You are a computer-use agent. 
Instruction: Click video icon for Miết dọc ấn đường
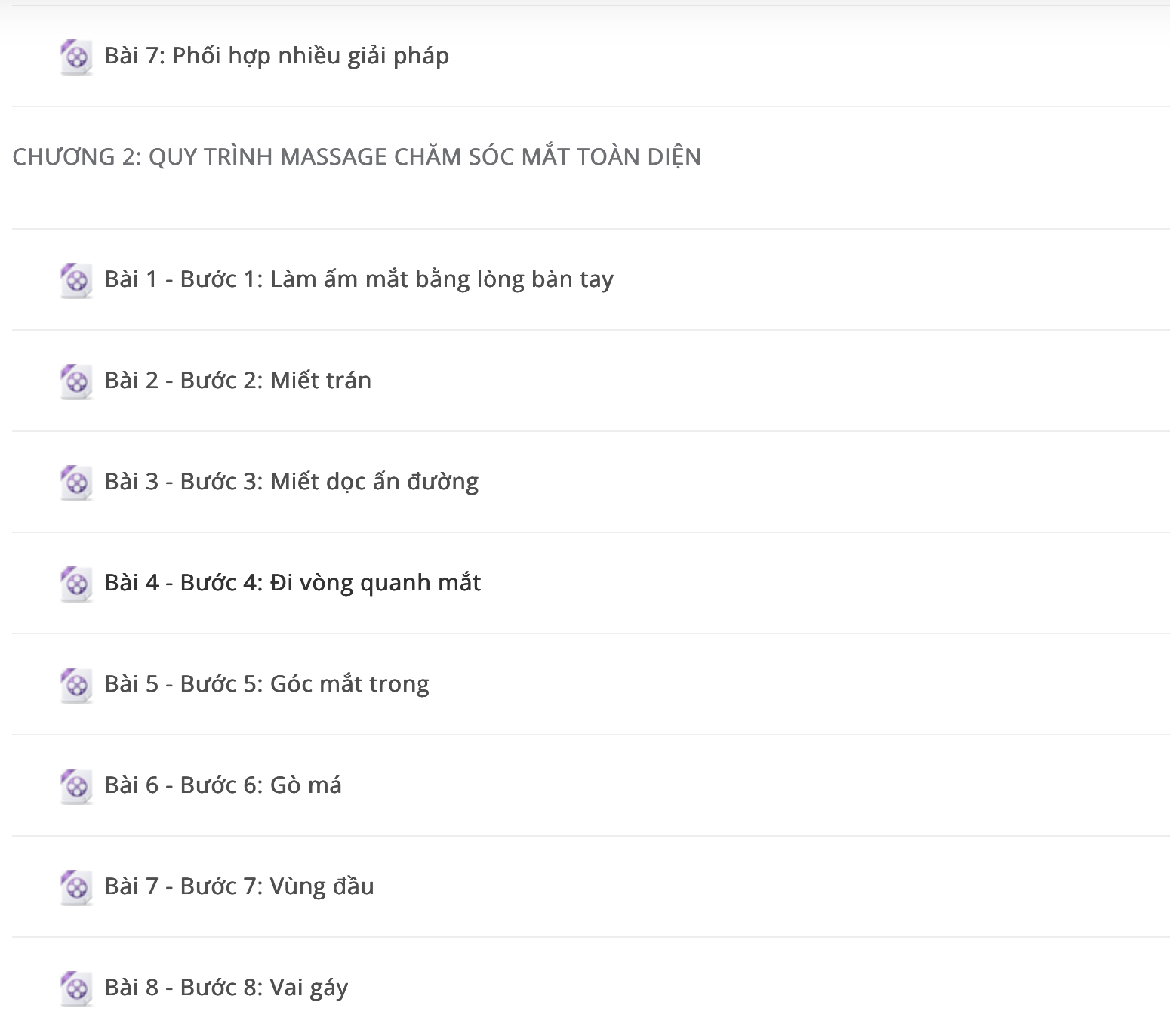point(76,483)
